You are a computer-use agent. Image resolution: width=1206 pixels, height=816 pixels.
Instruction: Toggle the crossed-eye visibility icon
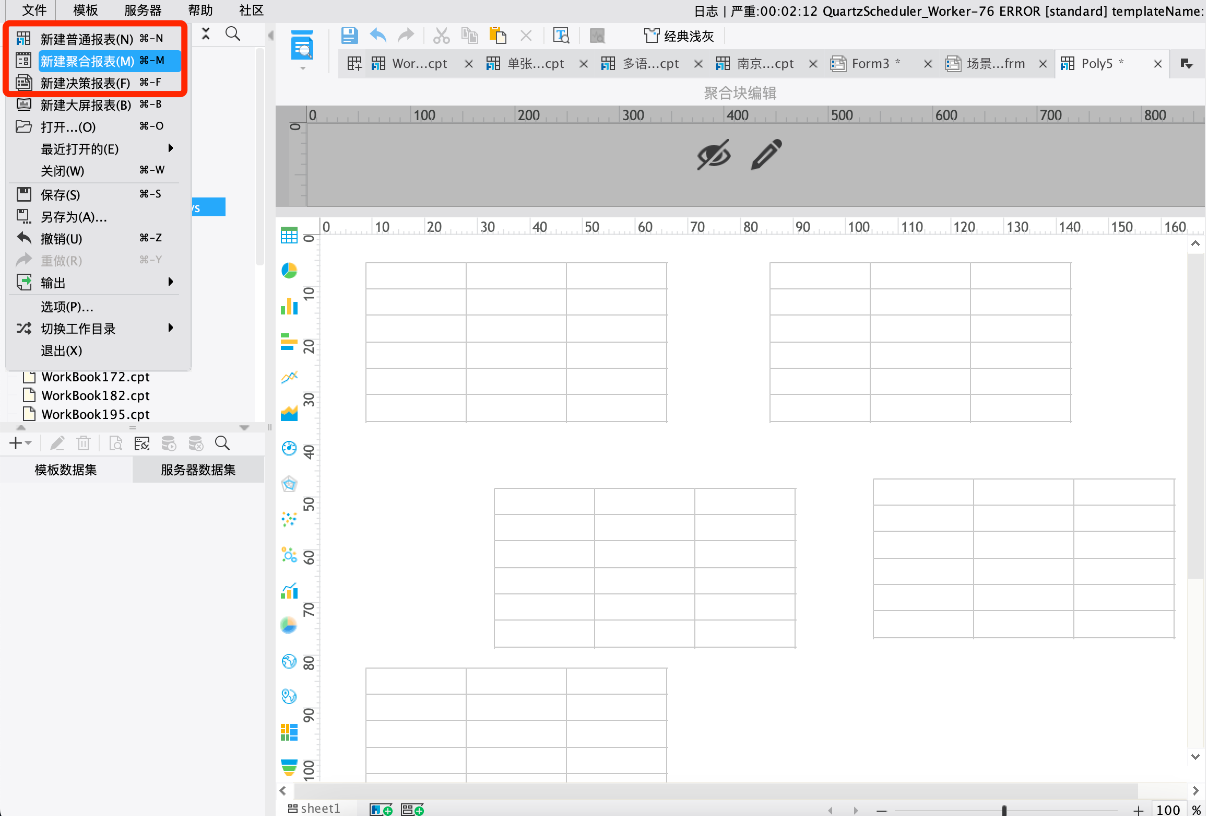[714, 155]
